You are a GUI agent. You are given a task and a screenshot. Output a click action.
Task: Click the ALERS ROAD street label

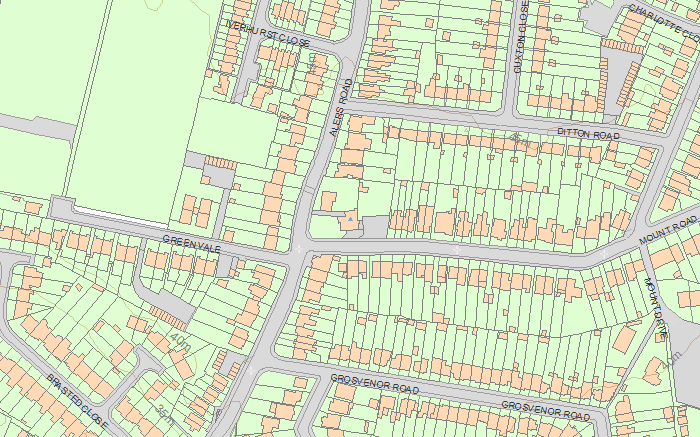click(x=341, y=108)
